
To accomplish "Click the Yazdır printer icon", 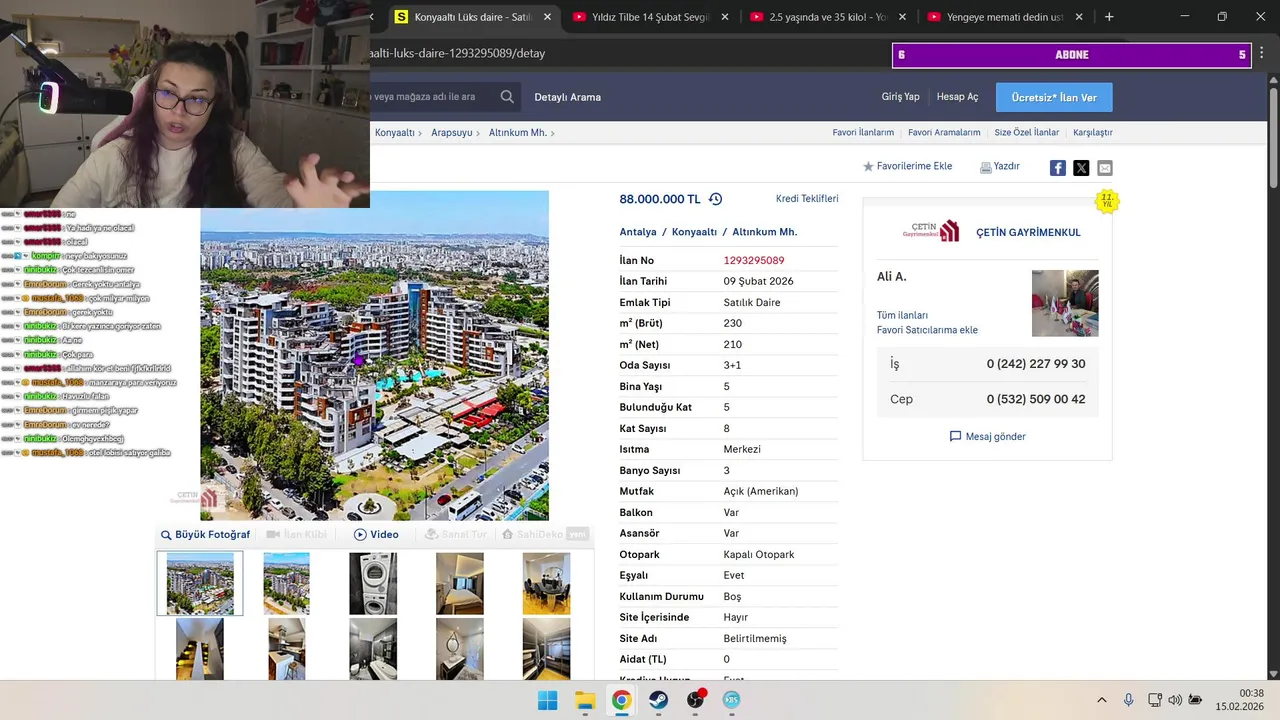I will click(x=985, y=167).
